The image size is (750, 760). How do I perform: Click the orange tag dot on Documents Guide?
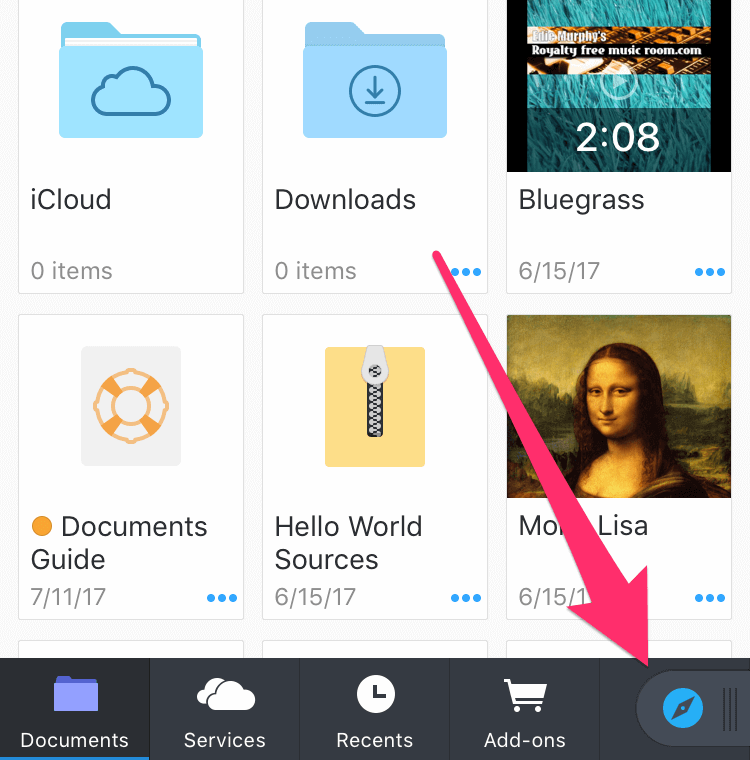pos(42,526)
